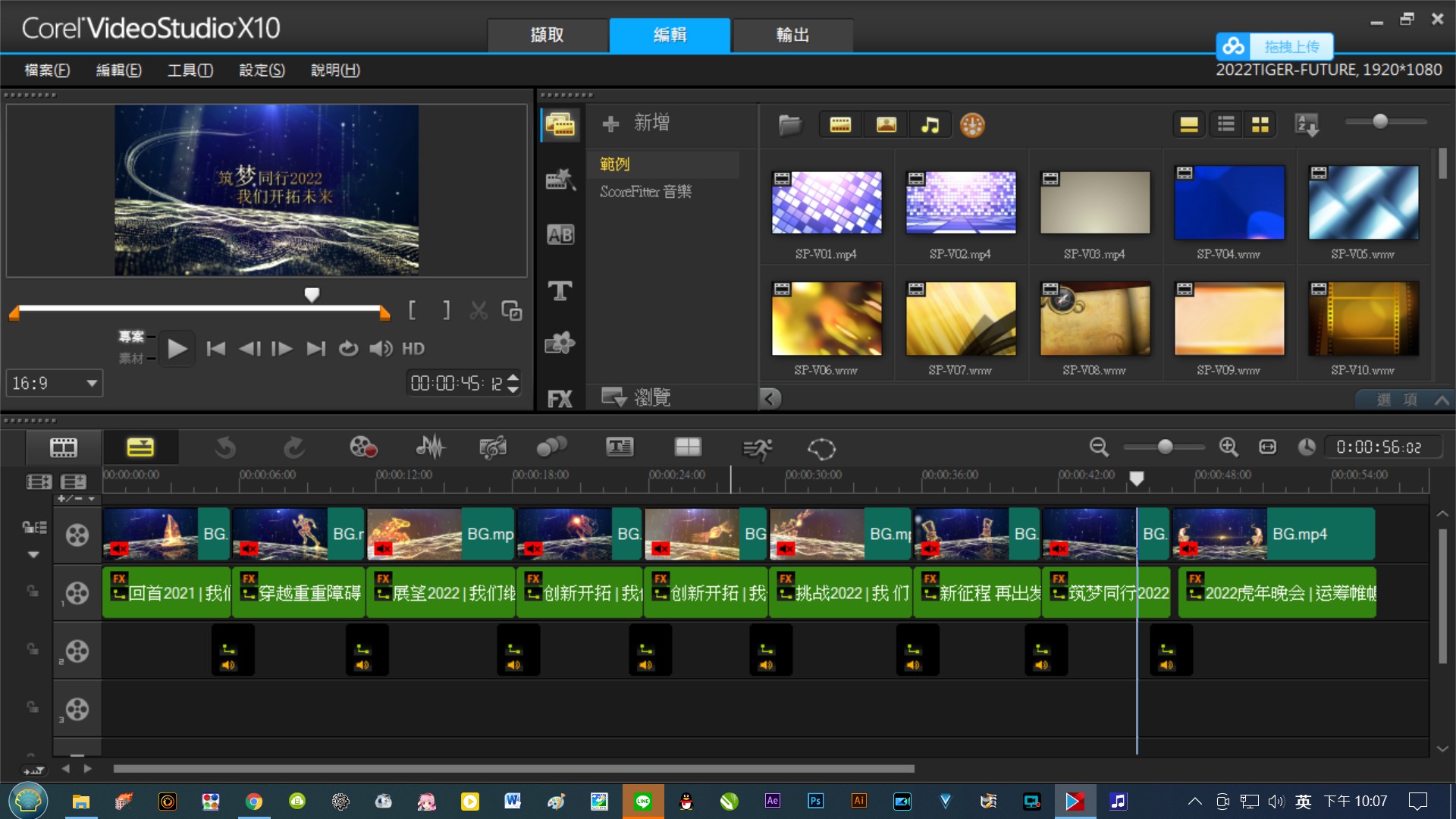Open the Graphic library icon
The height and width of the screenshot is (819, 1456).
point(560,344)
